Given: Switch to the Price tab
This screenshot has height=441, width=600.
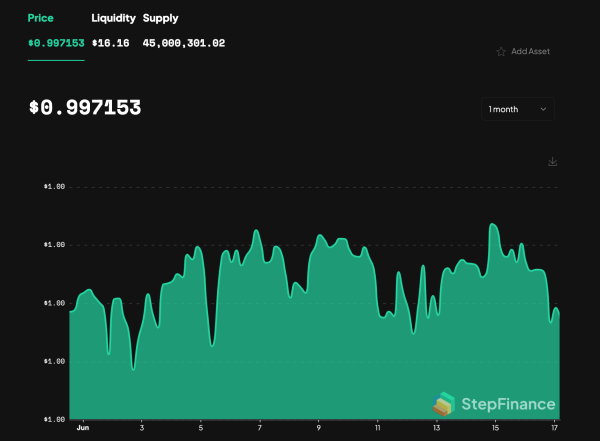Looking at the screenshot, I should [x=41, y=18].
